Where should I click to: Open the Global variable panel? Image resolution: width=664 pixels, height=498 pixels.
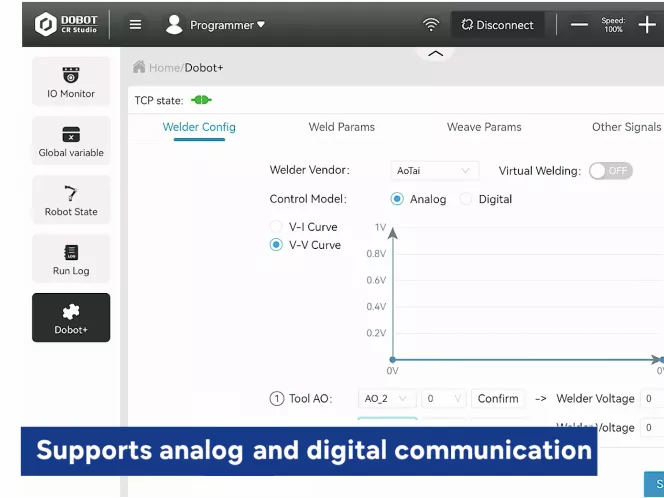[x=71, y=141]
